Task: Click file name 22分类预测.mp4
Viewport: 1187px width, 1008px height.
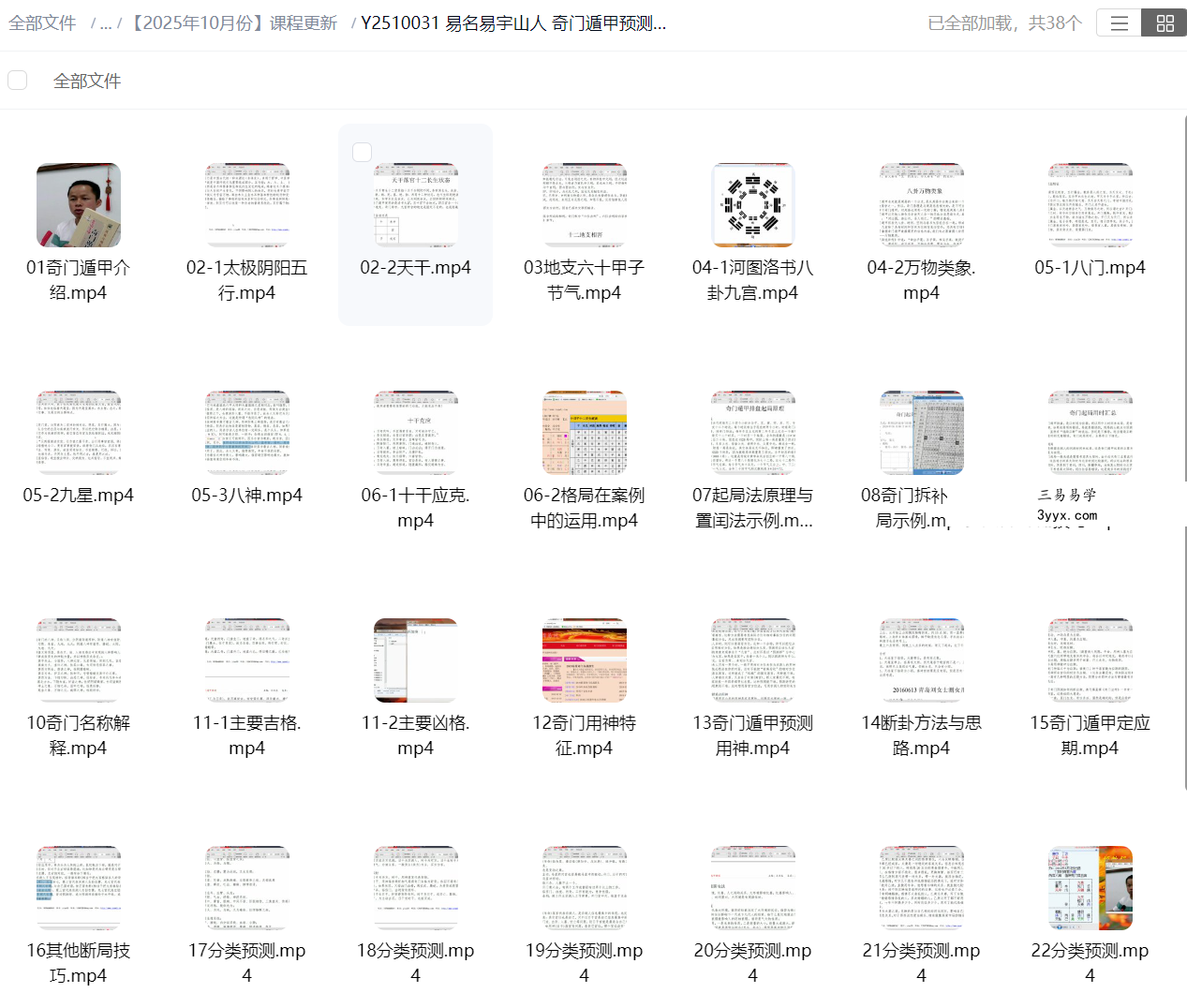Action: click(1091, 963)
